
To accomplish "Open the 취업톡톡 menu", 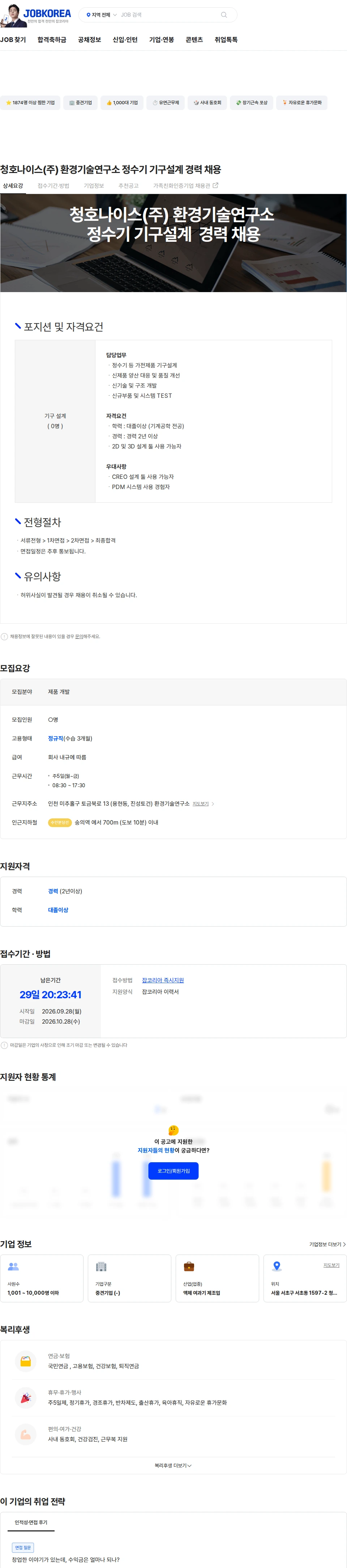I will coord(226,39).
